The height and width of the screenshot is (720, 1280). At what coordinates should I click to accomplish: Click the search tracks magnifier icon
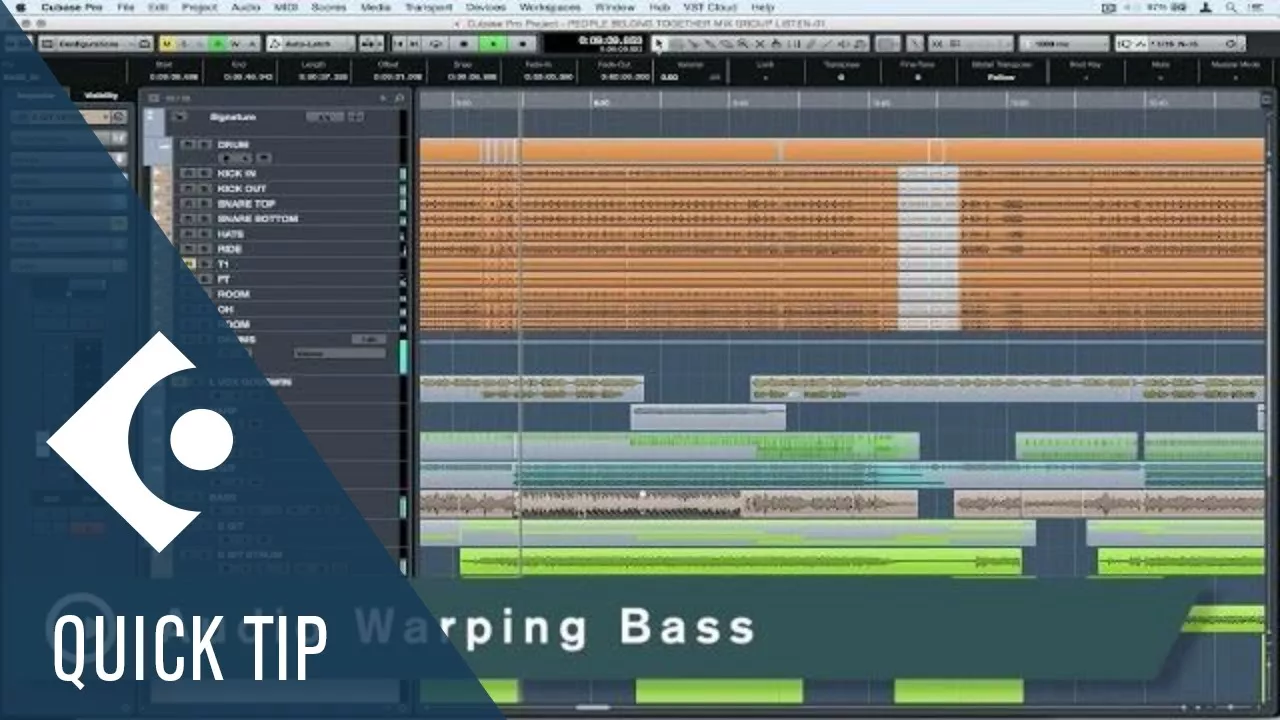point(399,98)
